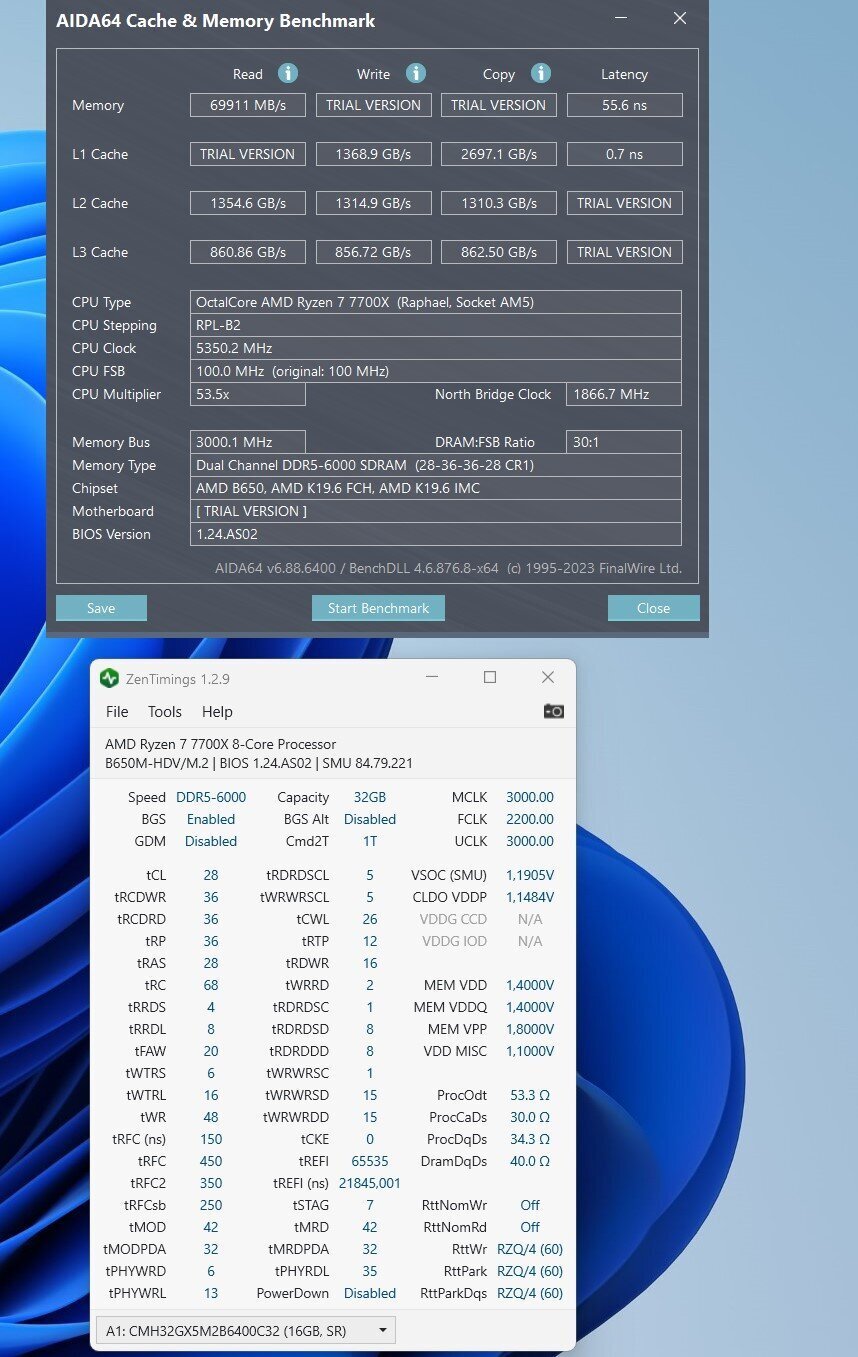Click the info icon next to Write

click(416, 73)
